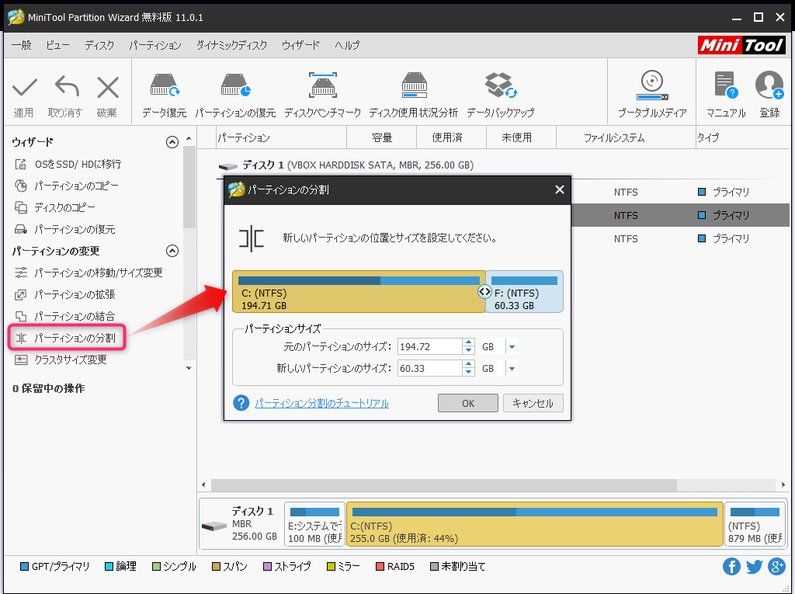Close the パーティションの分割 dialog
The image size is (795, 594).
[x=559, y=190]
